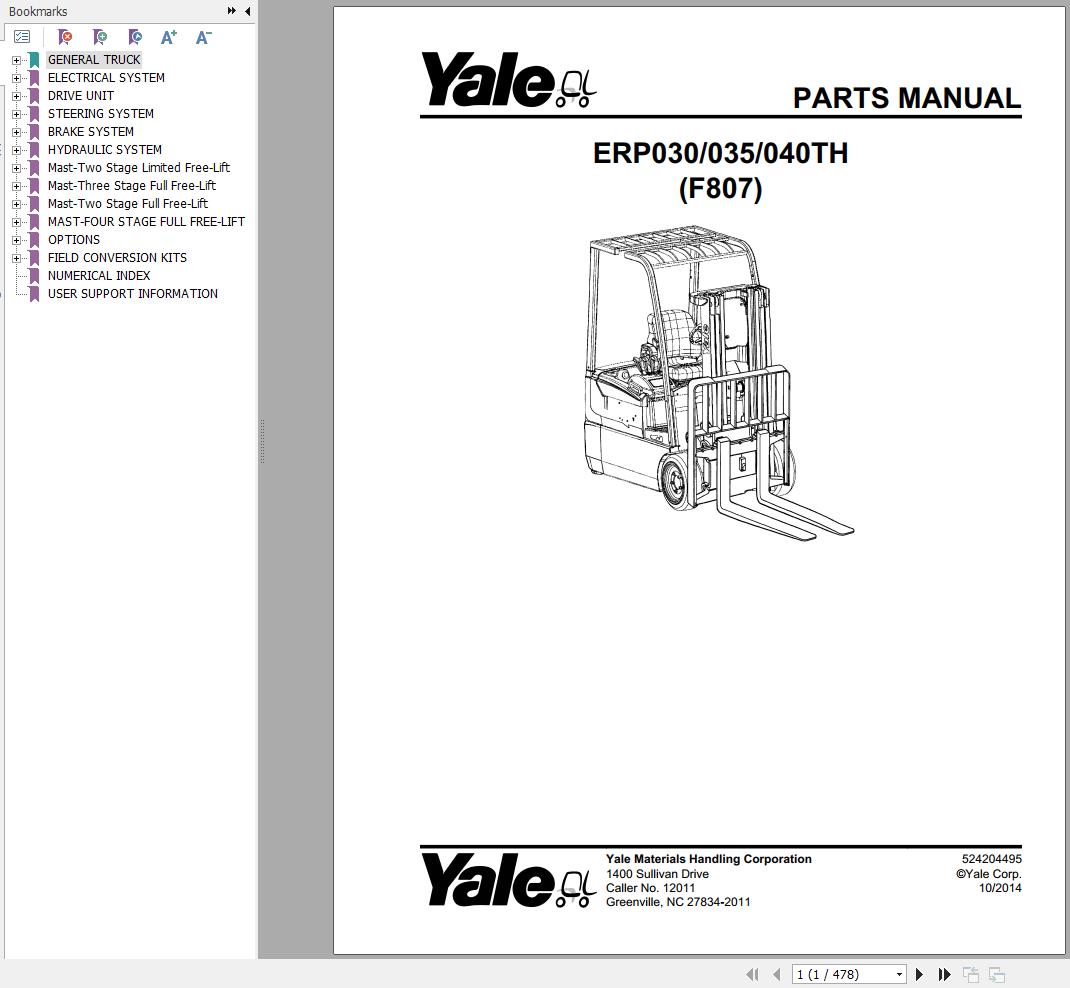Open the USER SUPPORT INFORMATION bookmark
The image size is (1070, 988).
pos(132,293)
